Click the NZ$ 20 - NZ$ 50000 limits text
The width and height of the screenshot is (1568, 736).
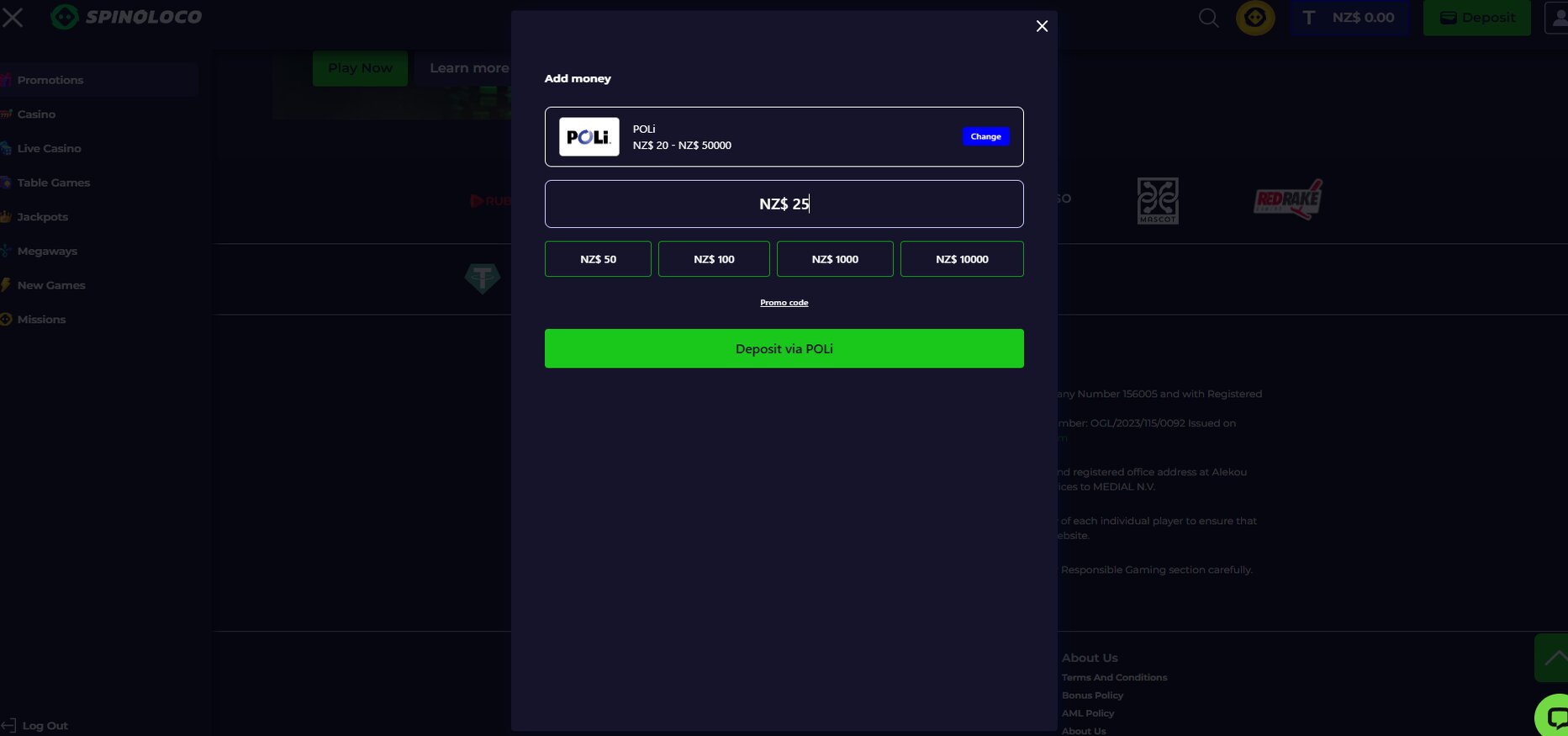[x=682, y=146]
